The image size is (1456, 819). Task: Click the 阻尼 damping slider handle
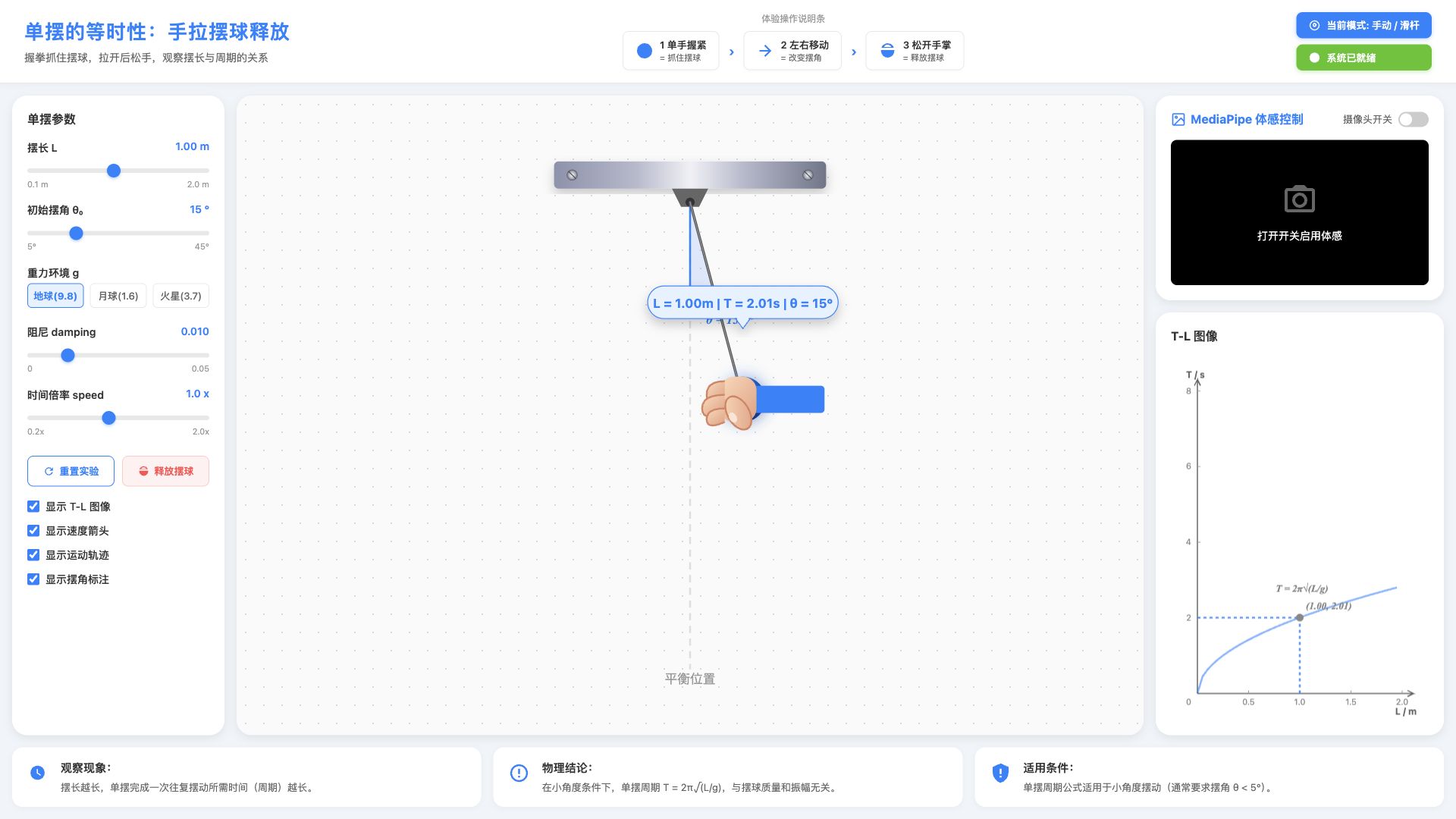click(x=67, y=355)
